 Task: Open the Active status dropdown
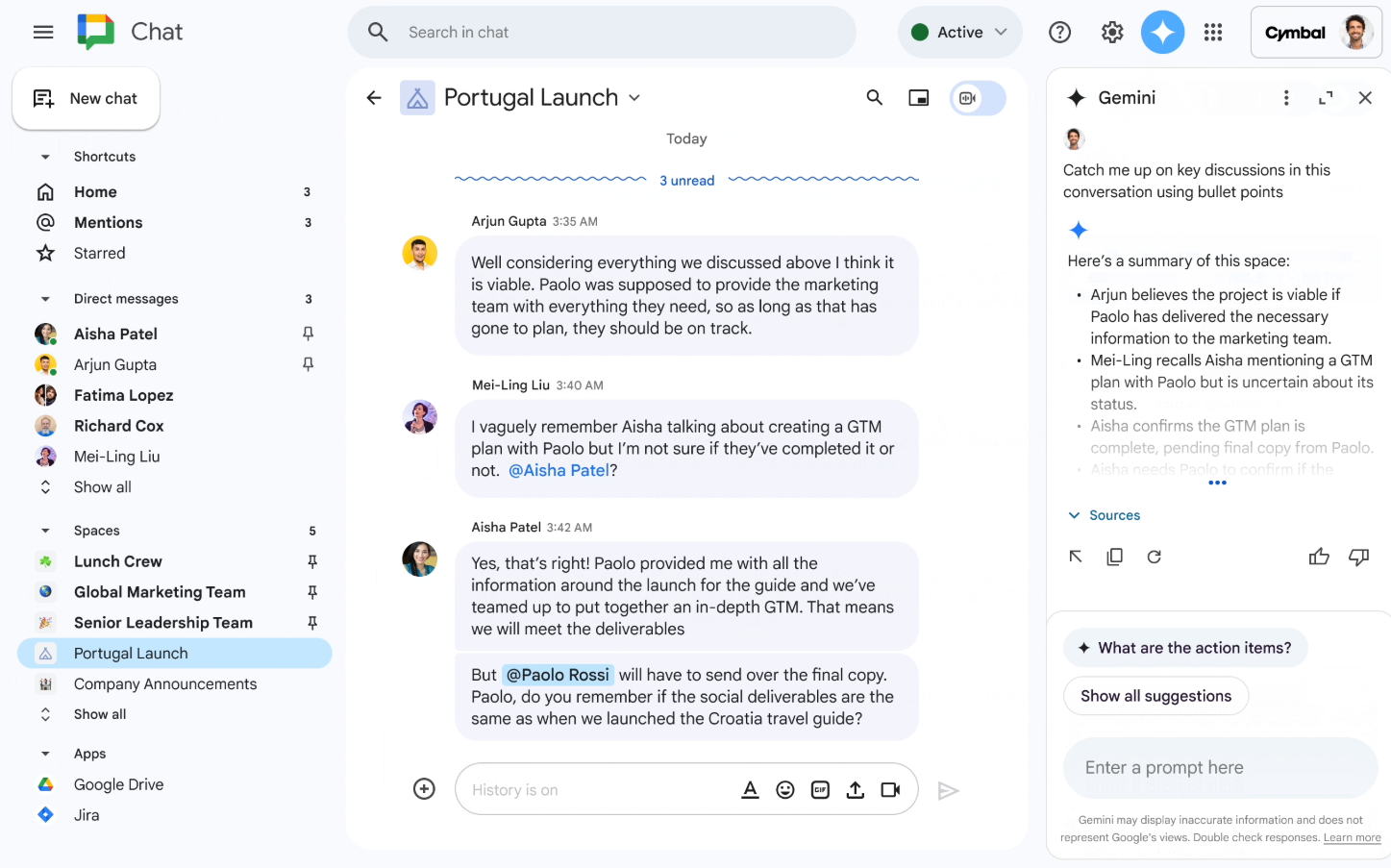960,33
